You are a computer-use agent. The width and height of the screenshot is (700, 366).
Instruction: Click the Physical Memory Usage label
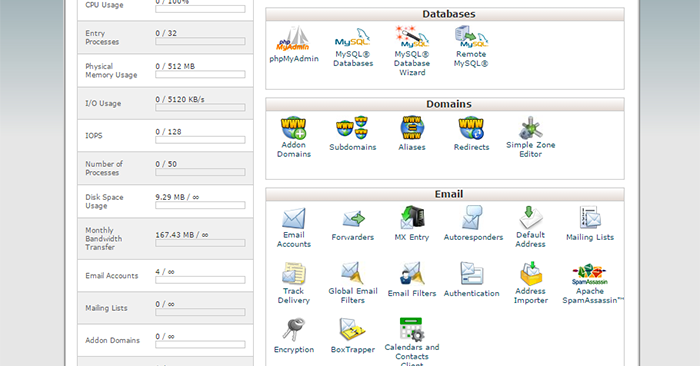[111, 71]
